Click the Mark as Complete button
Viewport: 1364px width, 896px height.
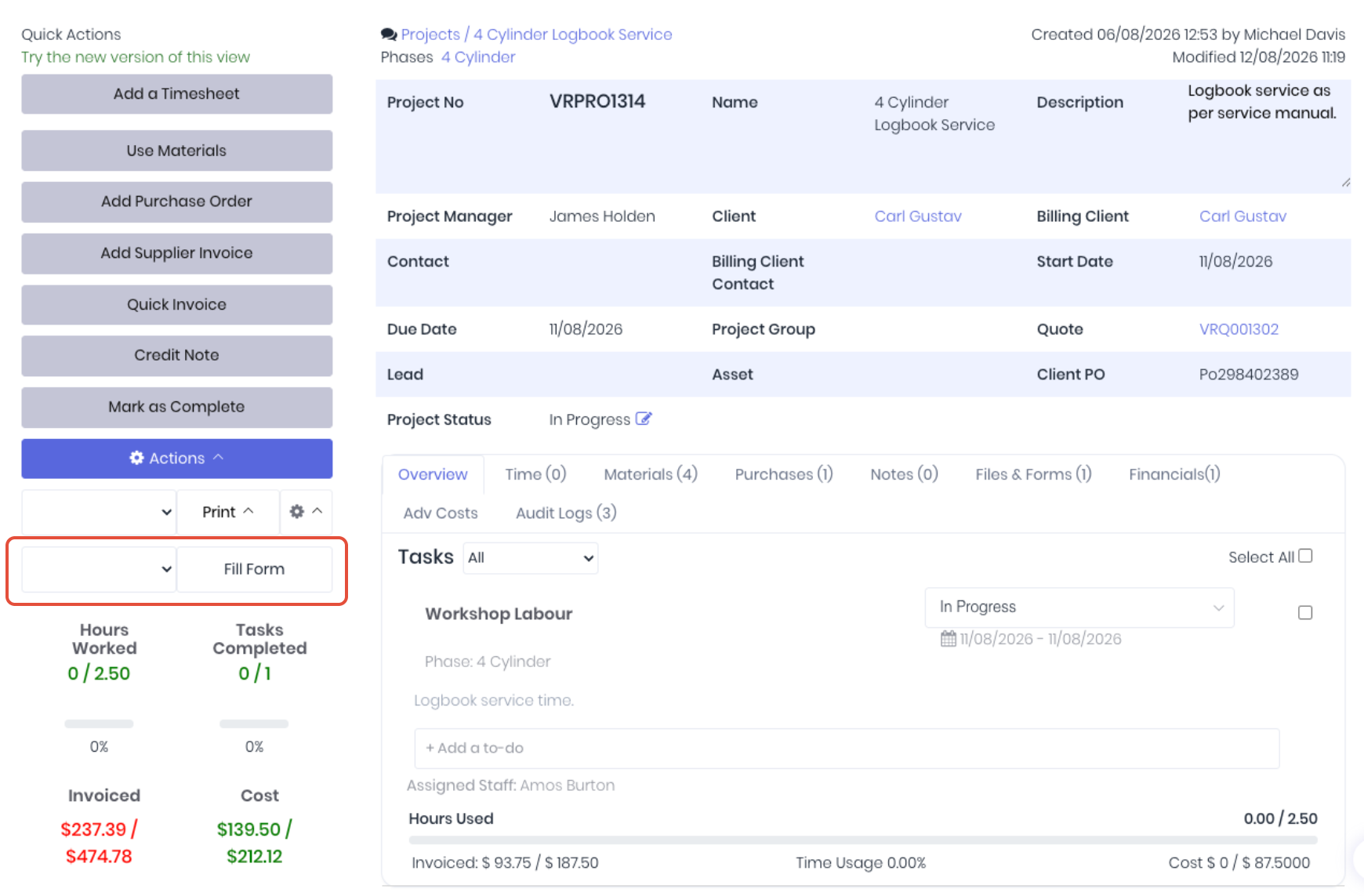[x=177, y=407]
